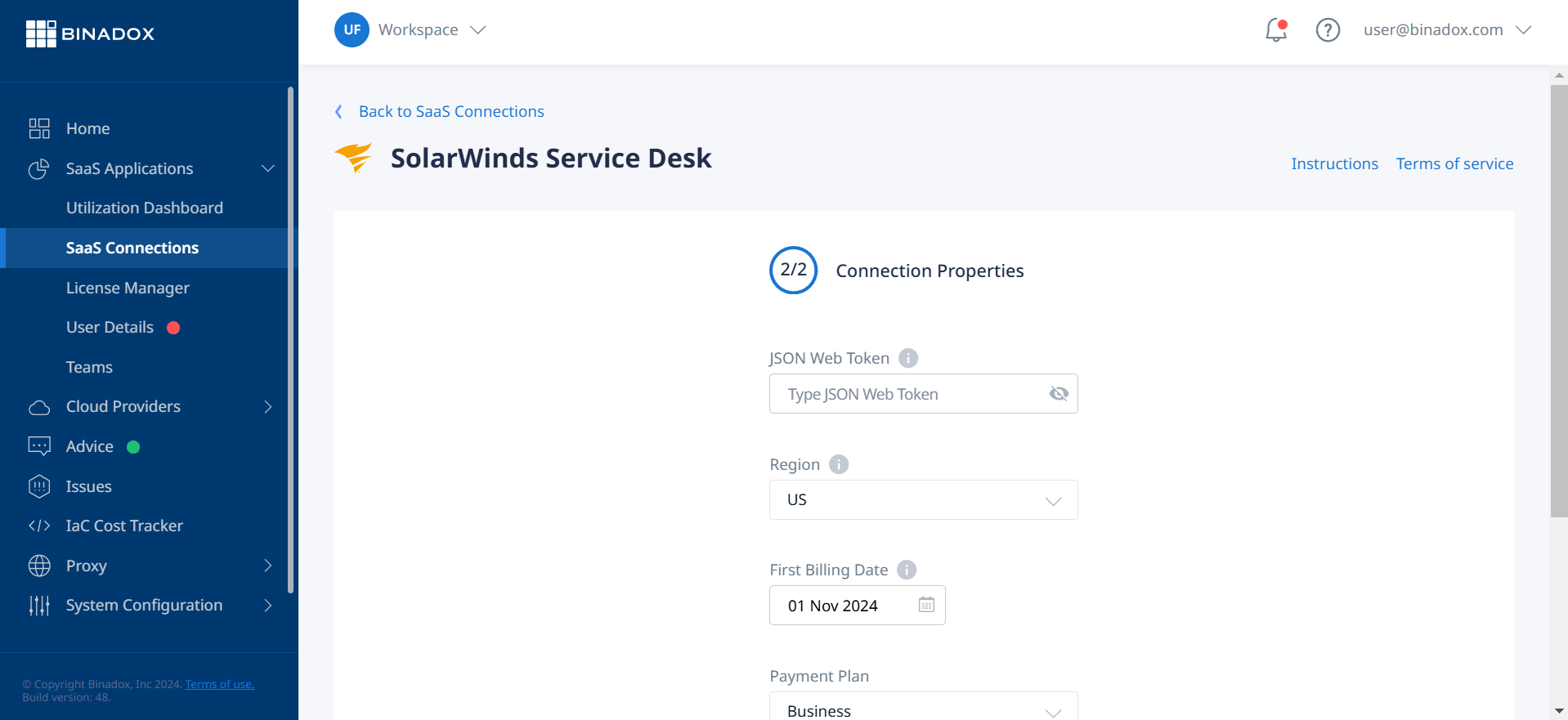1568x720 pixels.
Task: Click the SolarWinds Service Desk title
Action: coord(551,158)
